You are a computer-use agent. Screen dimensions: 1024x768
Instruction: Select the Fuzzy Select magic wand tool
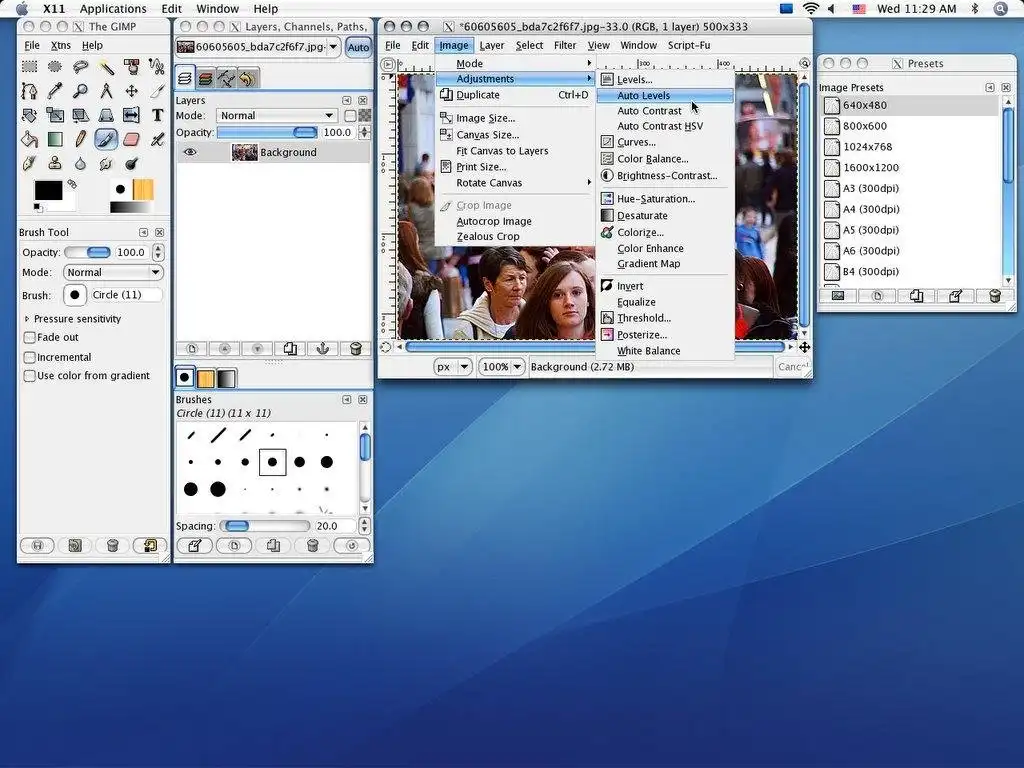click(106, 67)
